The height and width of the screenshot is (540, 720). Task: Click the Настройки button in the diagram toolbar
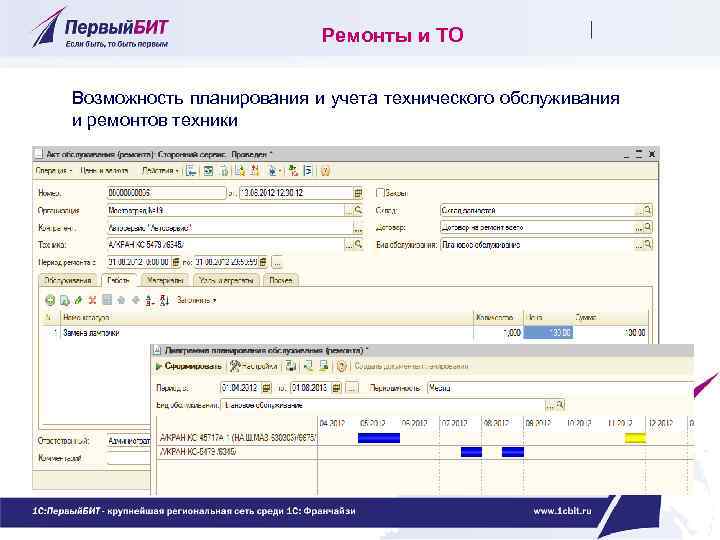pyautogui.click(x=254, y=366)
